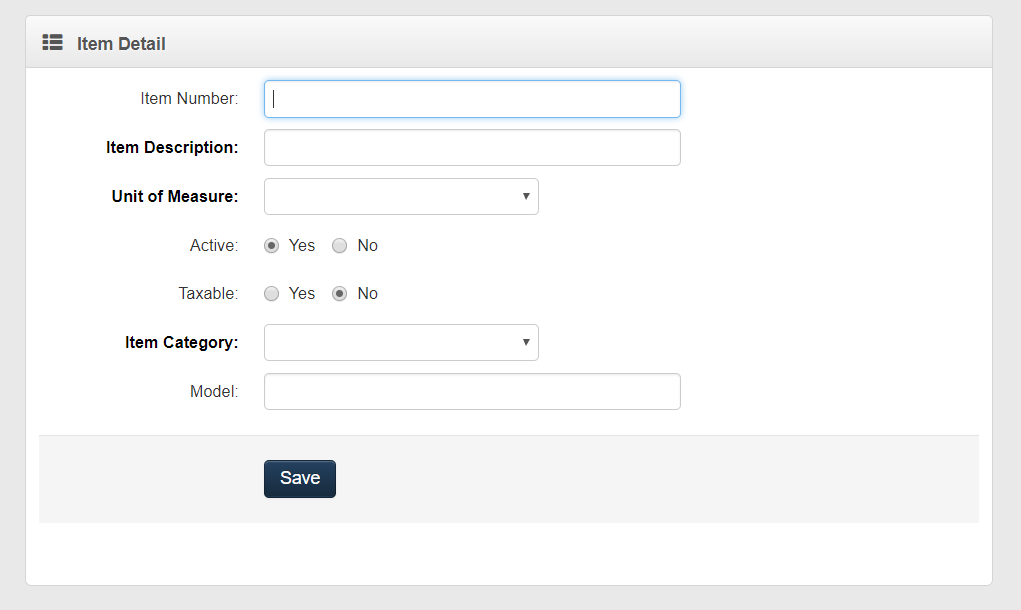Click the Active field label
The width and height of the screenshot is (1021, 610).
pos(214,246)
